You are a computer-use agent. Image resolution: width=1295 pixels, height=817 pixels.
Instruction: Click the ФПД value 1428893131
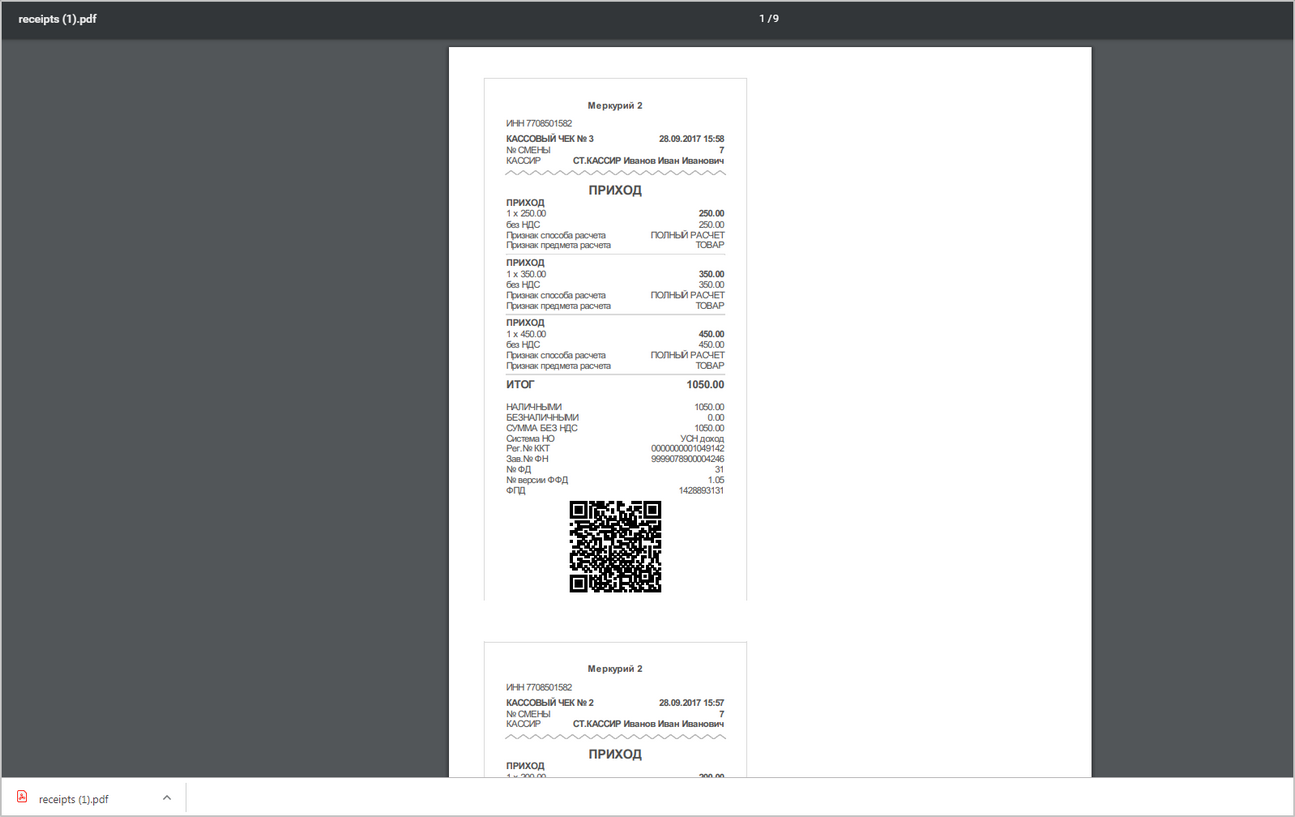pyautogui.click(x=701, y=491)
